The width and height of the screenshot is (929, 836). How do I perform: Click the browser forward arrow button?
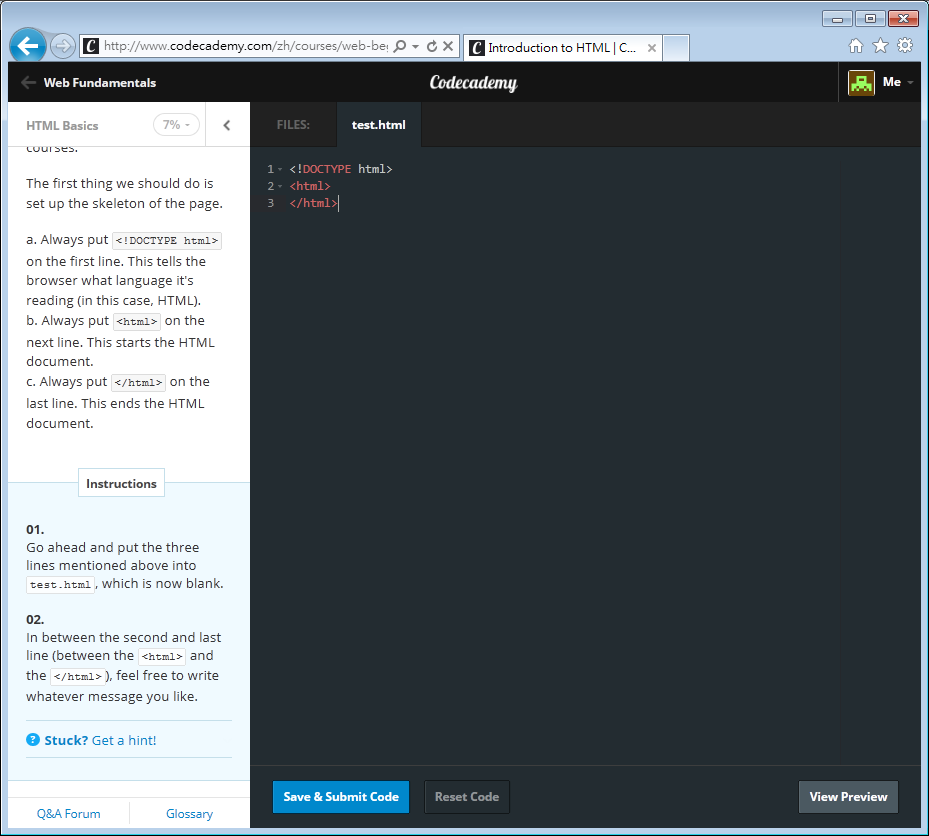click(62, 46)
